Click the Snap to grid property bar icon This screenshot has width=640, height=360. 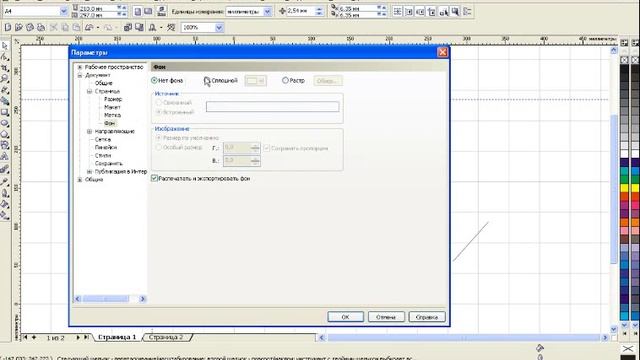coord(397,11)
